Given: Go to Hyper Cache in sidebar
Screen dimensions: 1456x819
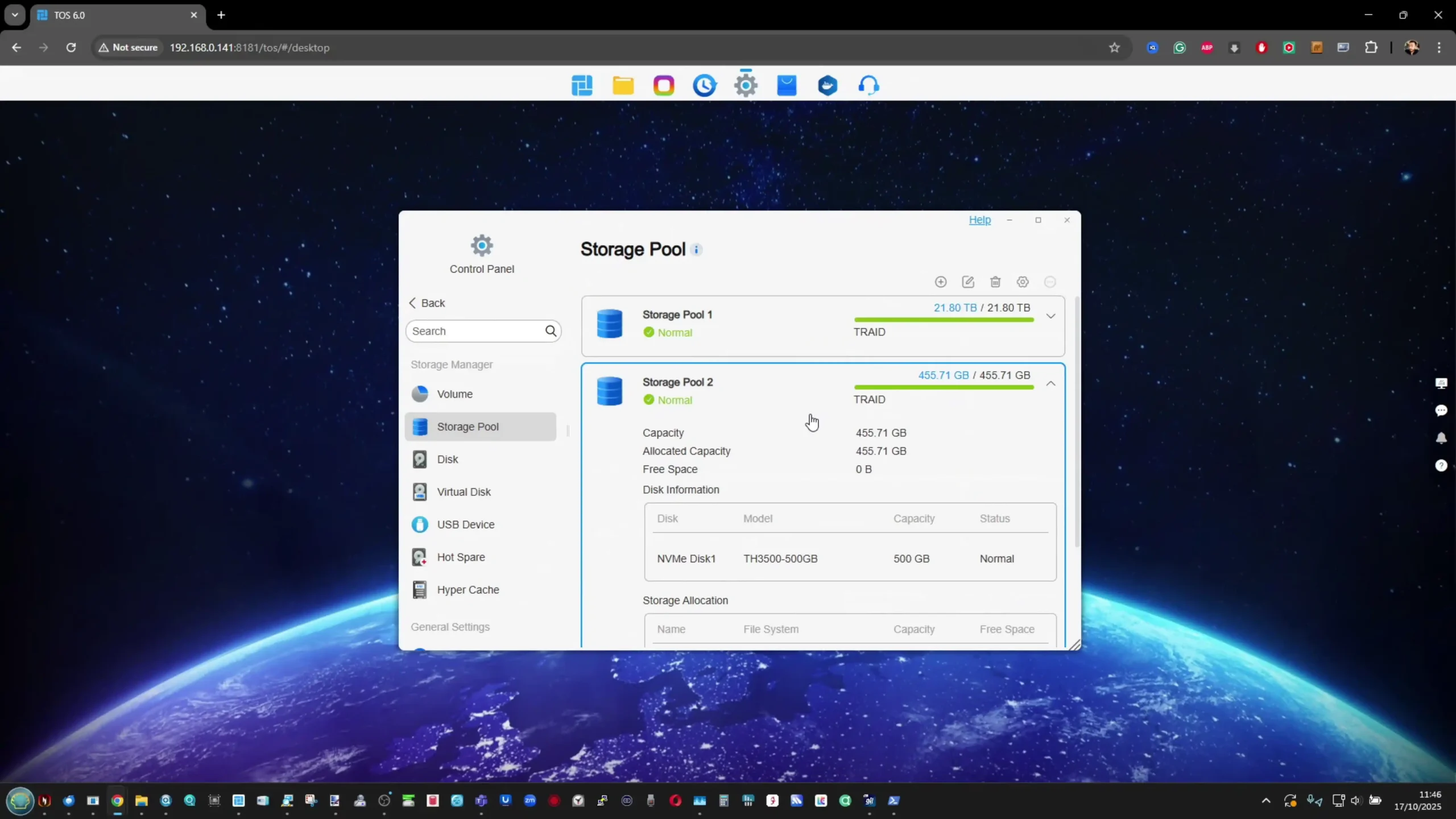Looking at the screenshot, I should pos(468,590).
